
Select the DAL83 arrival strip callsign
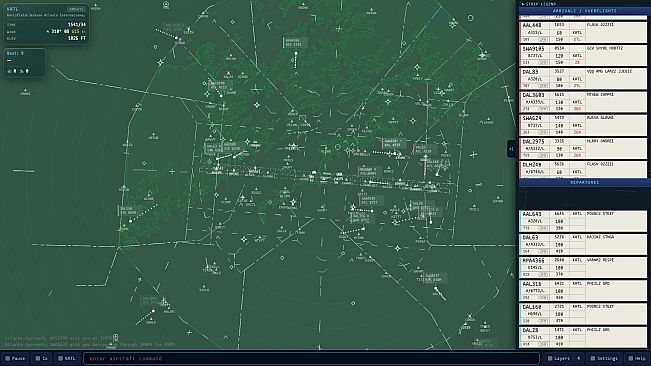(530, 72)
